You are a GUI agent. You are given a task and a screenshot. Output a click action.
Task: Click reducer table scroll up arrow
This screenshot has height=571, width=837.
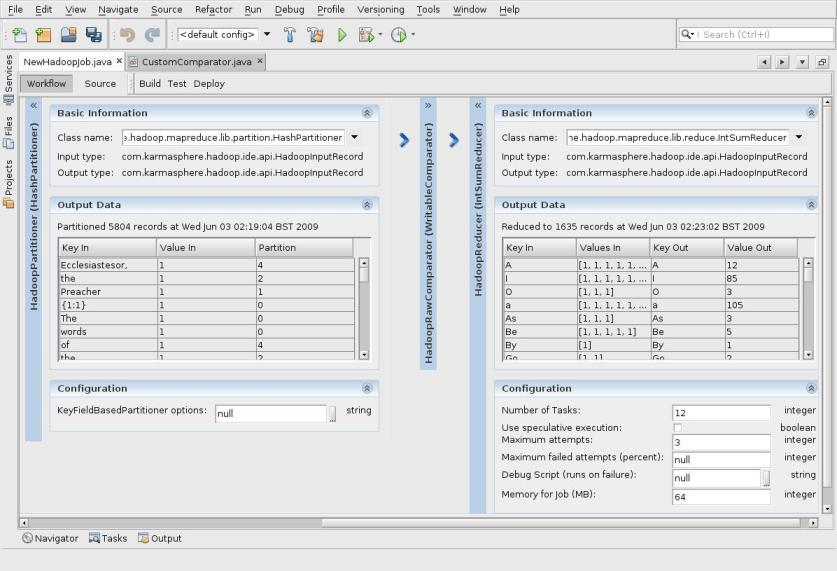808,263
